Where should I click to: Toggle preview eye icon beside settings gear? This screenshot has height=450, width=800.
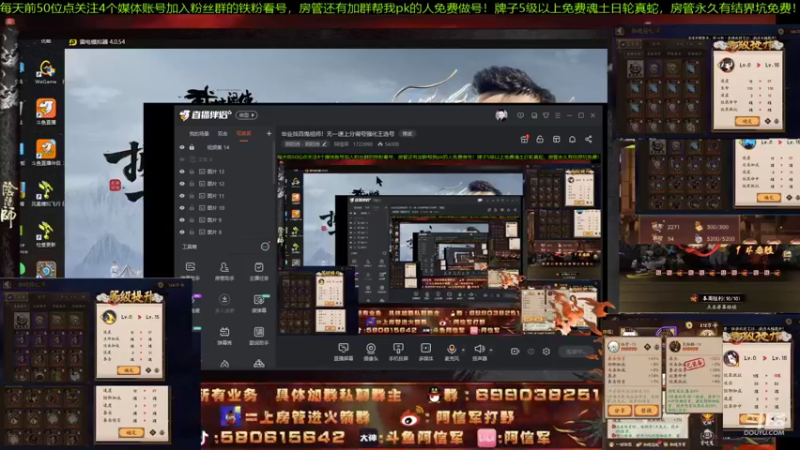pos(531,352)
